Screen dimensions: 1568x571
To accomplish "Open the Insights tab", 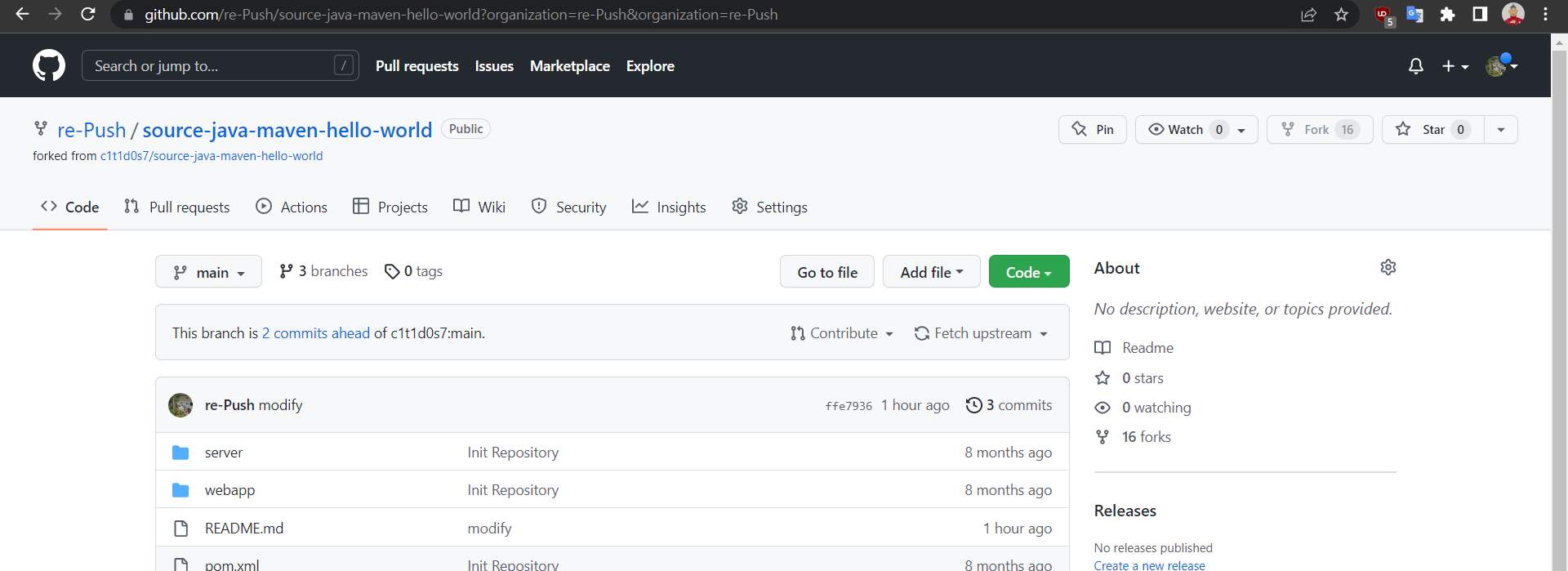I will tap(669, 207).
